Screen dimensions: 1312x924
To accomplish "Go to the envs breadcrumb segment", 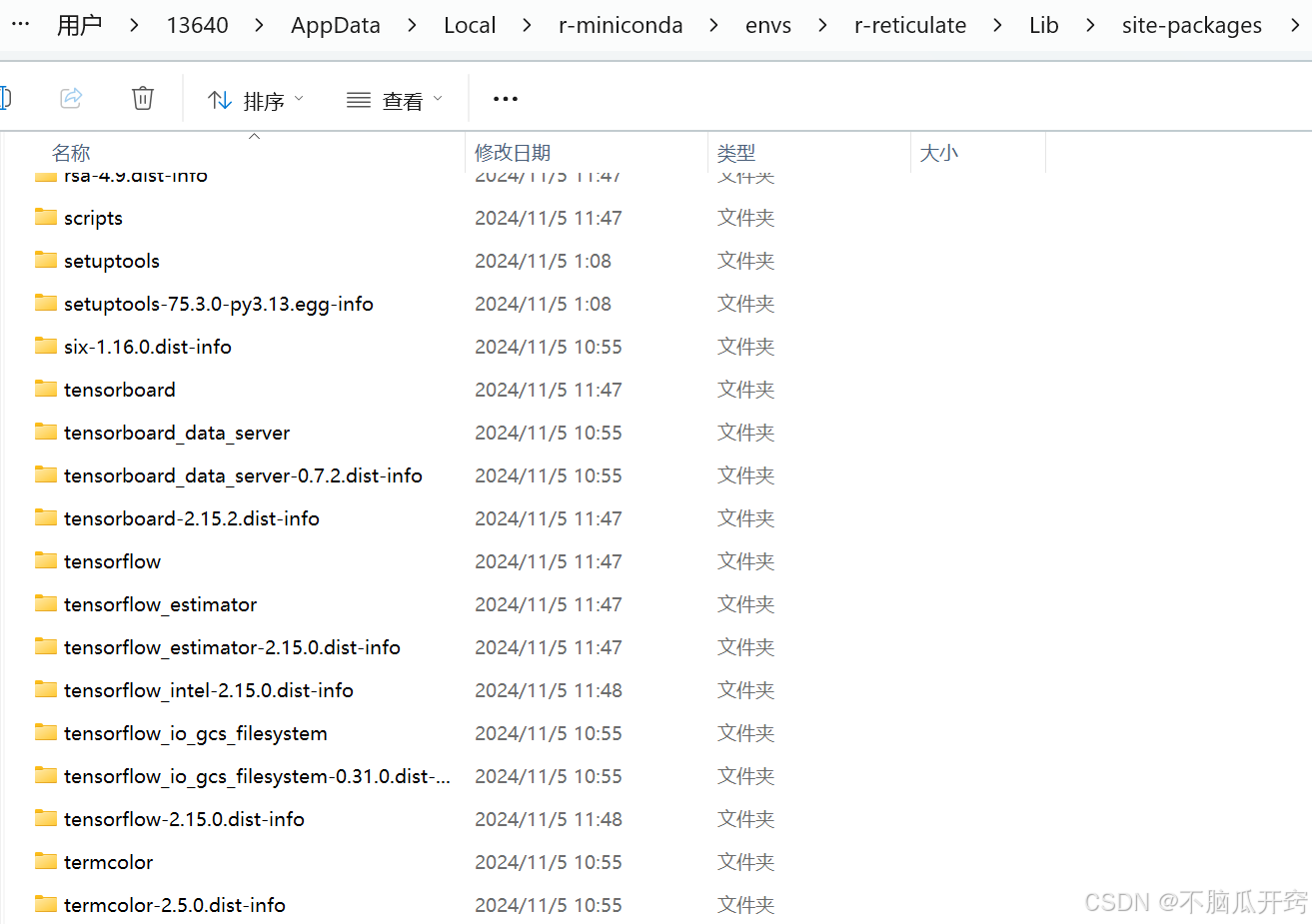I will coord(768,25).
